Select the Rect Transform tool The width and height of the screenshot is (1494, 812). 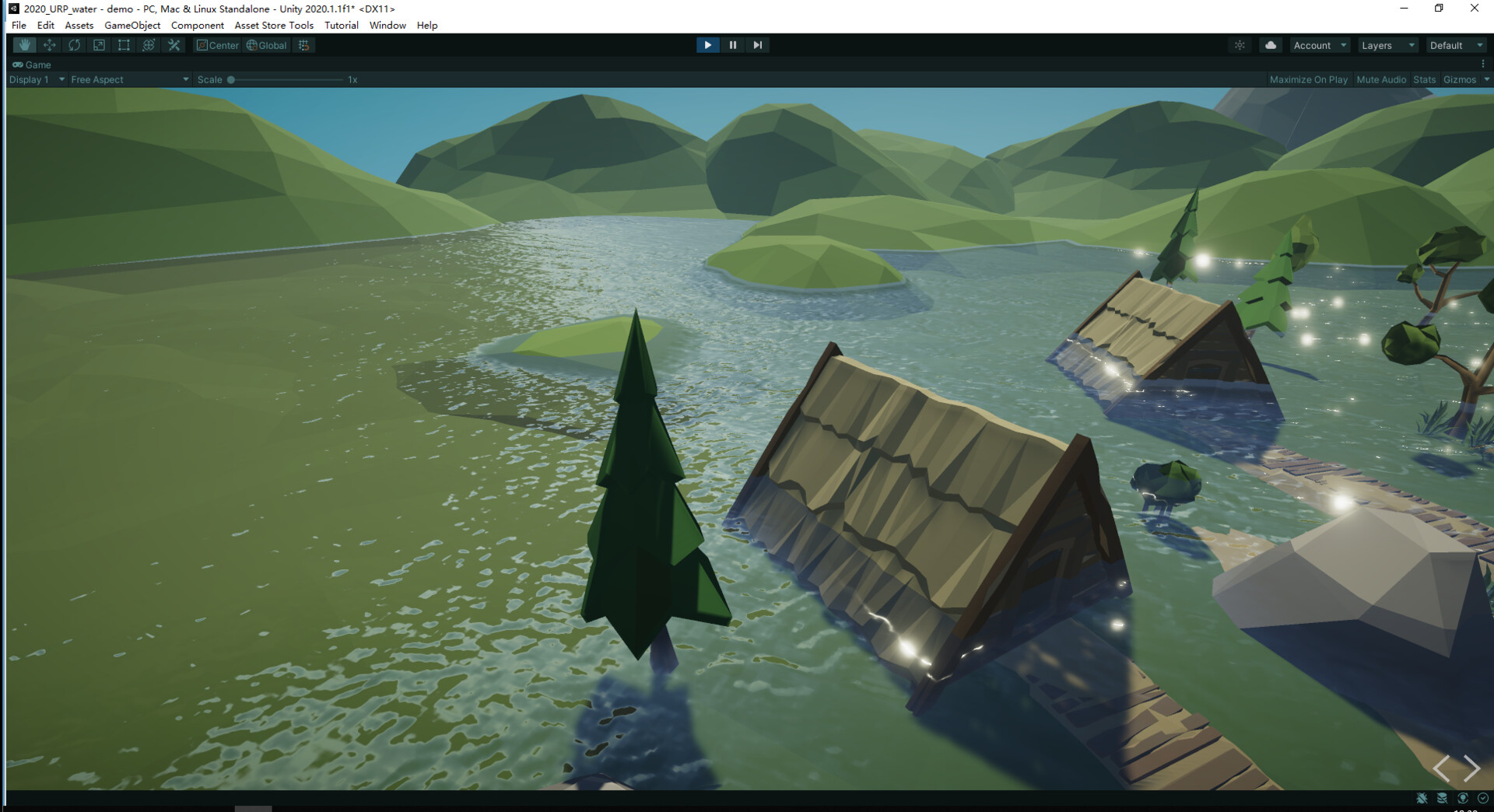tap(124, 44)
